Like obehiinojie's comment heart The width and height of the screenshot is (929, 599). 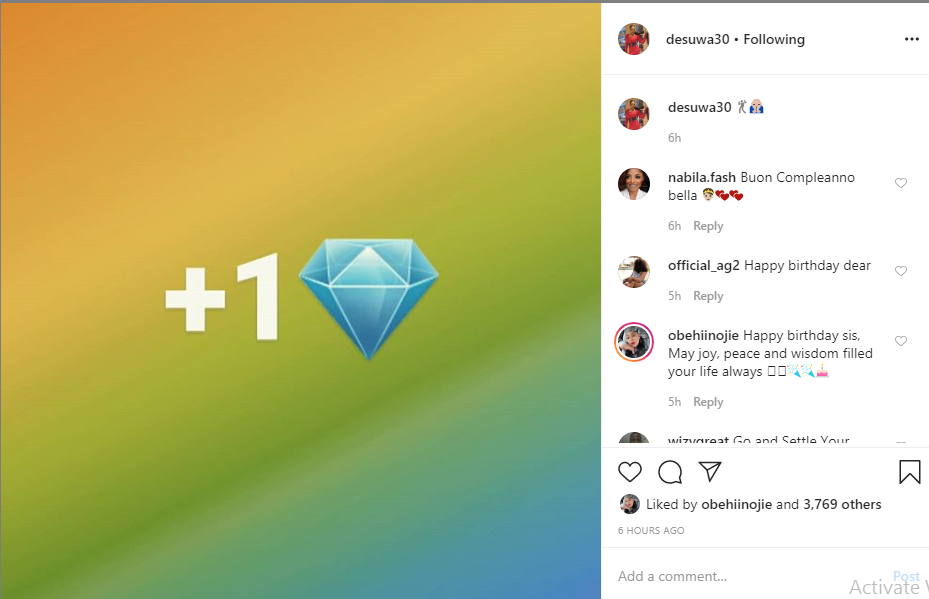[901, 341]
